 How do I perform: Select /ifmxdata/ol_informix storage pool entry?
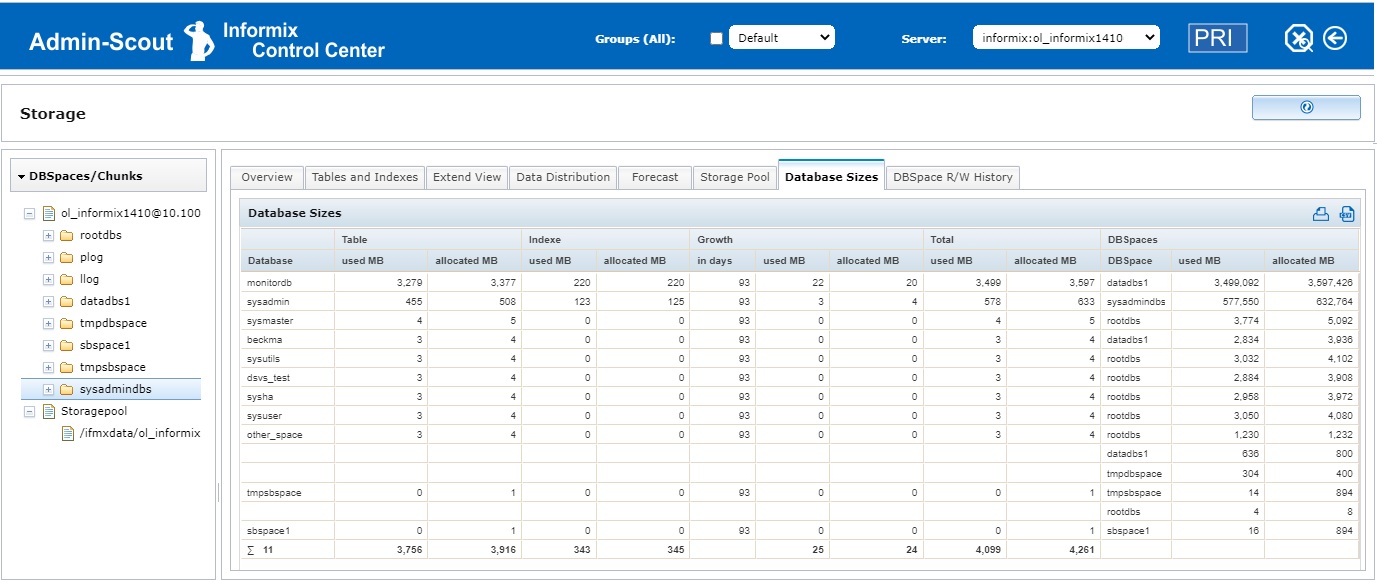[x=140, y=433]
